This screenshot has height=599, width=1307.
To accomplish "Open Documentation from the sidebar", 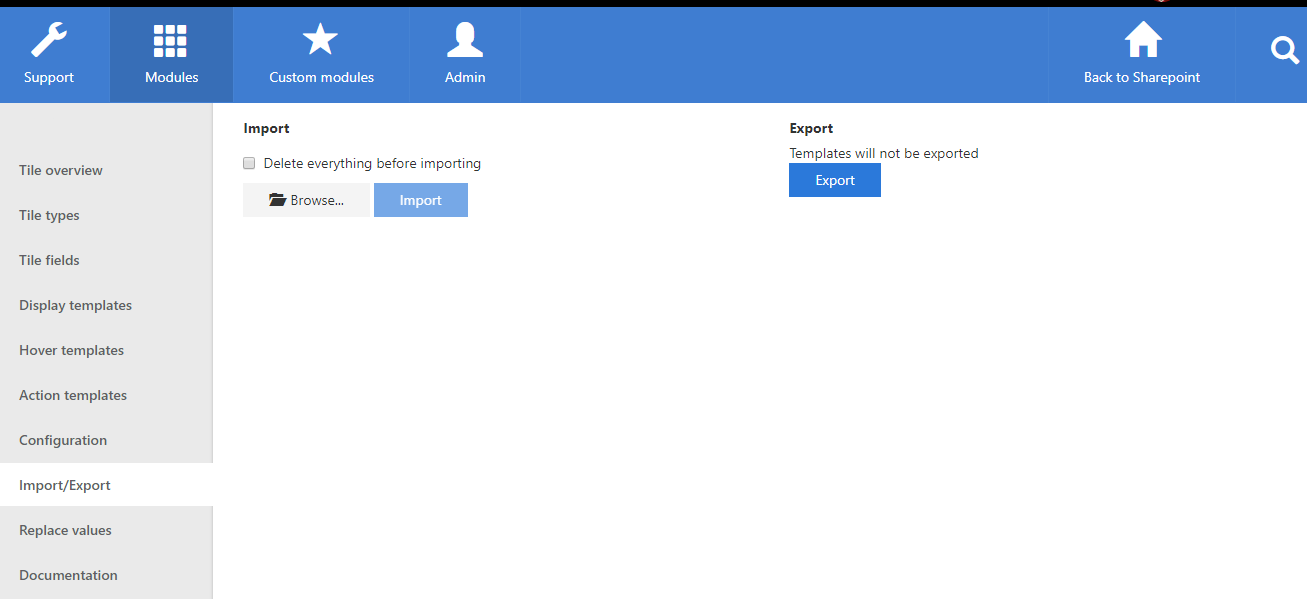I will (68, 575).
